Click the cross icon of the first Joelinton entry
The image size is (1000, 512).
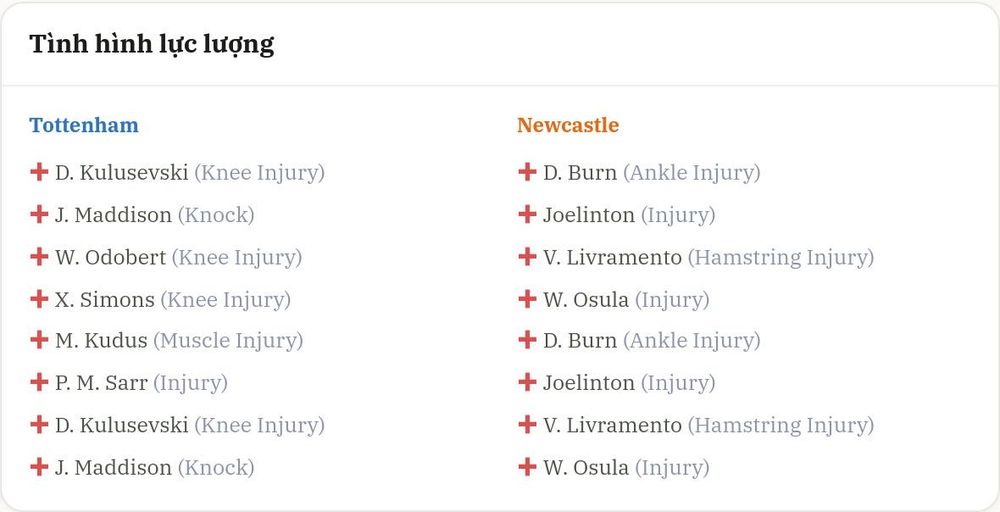coord(527,214)
